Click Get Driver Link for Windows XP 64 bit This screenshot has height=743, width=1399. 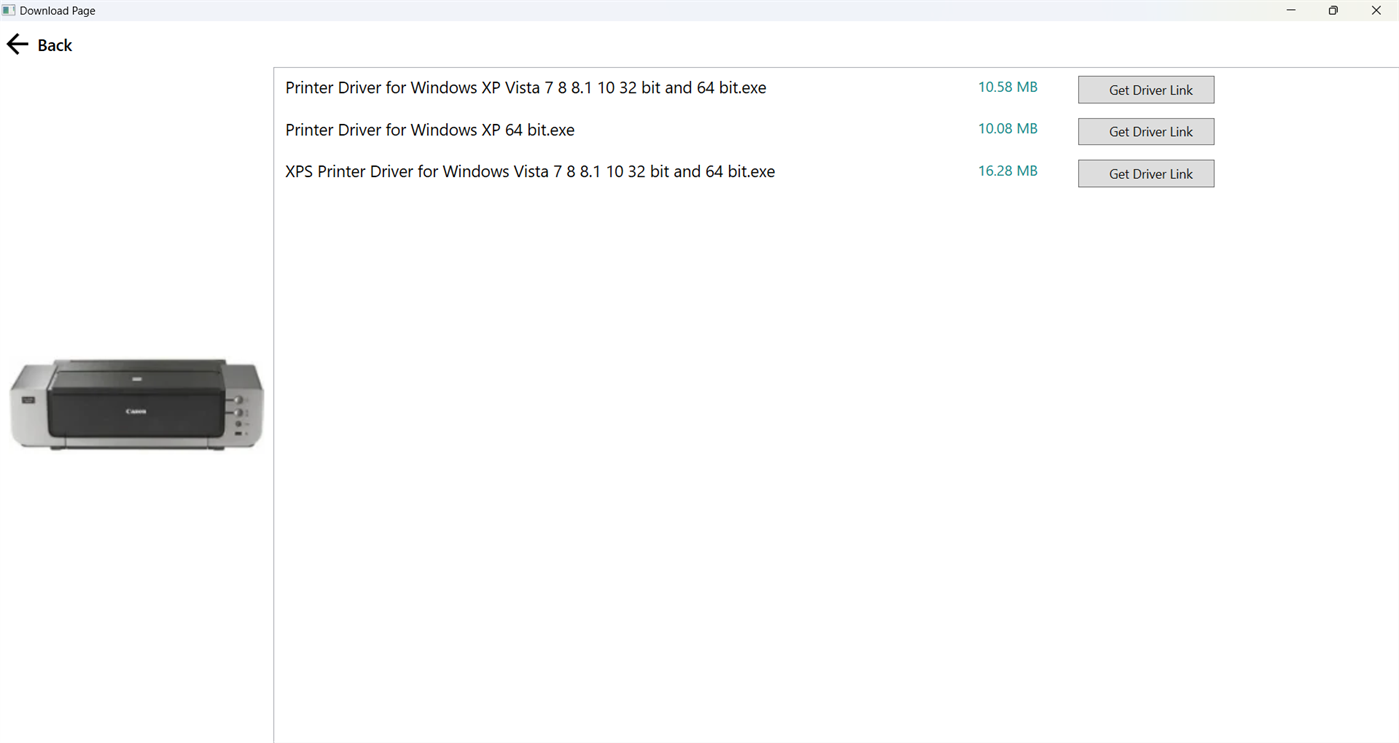click(1145, 131)
